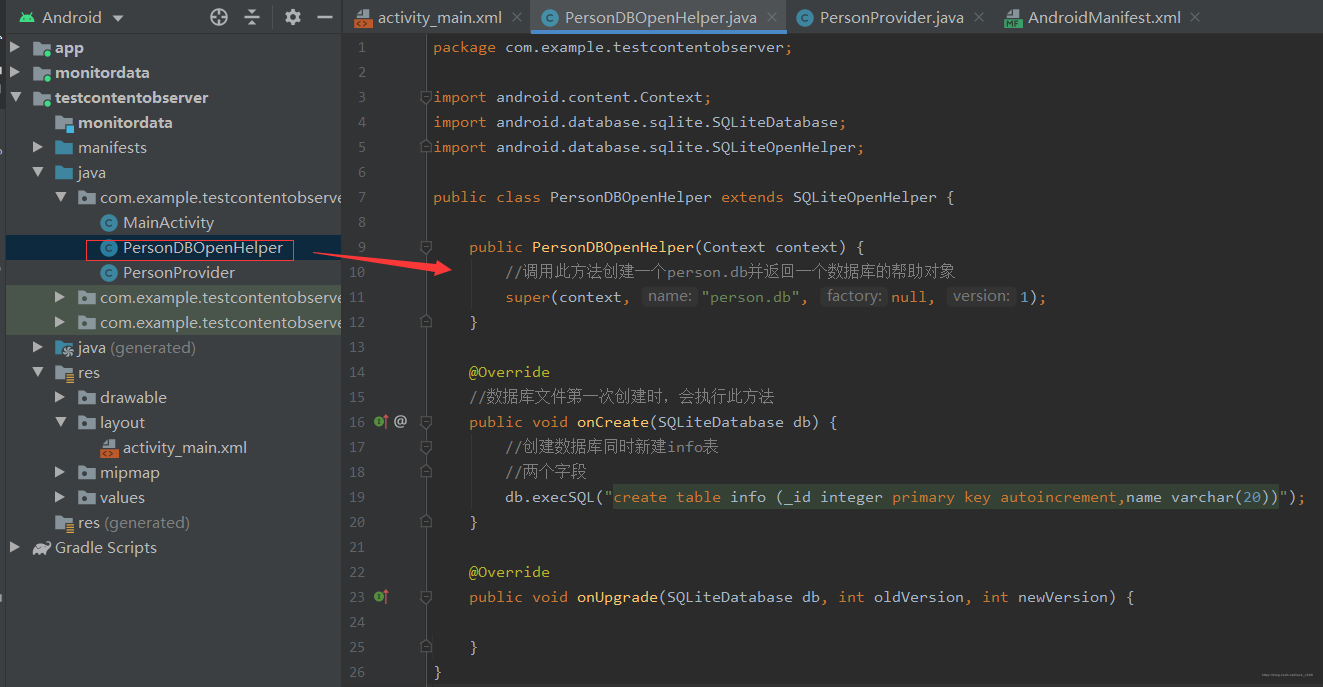
Task: Expand the java (generated) folder arrow
Action: (38, 348)
